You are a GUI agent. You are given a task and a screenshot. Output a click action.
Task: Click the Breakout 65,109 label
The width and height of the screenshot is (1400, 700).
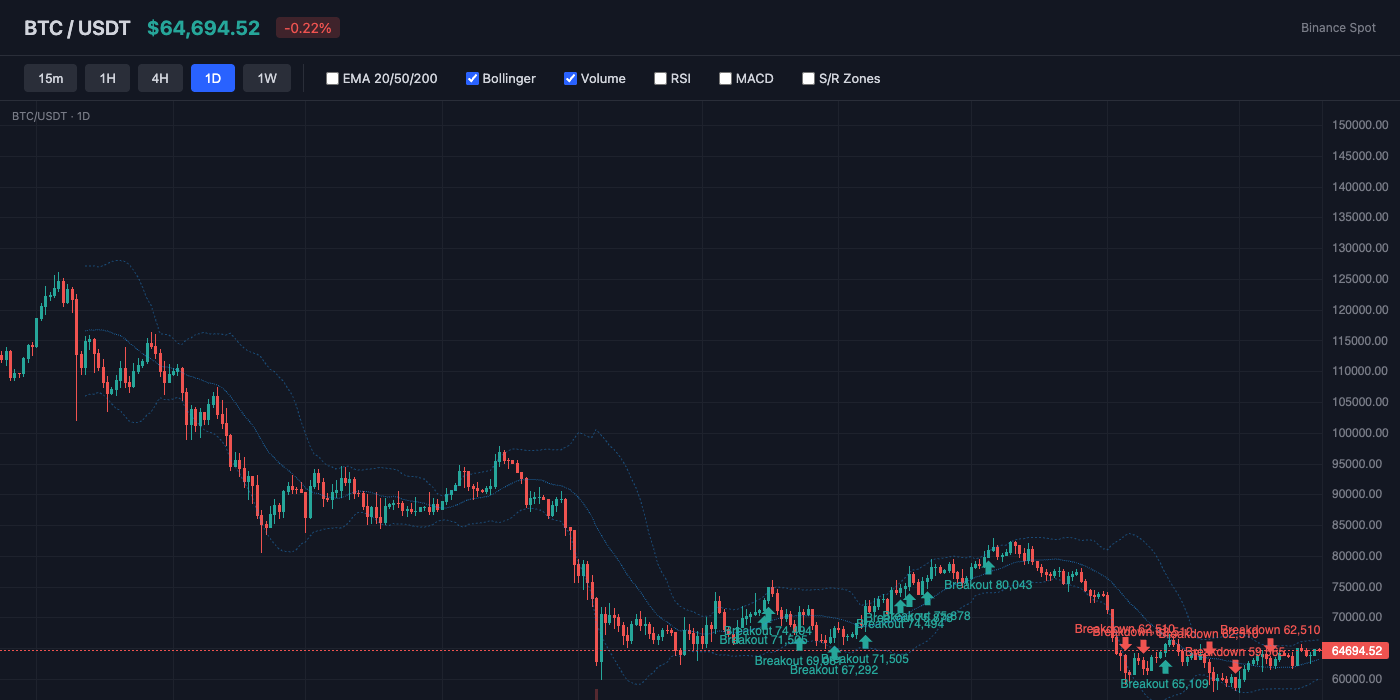pyautogui.click(x=1165, y=684)
